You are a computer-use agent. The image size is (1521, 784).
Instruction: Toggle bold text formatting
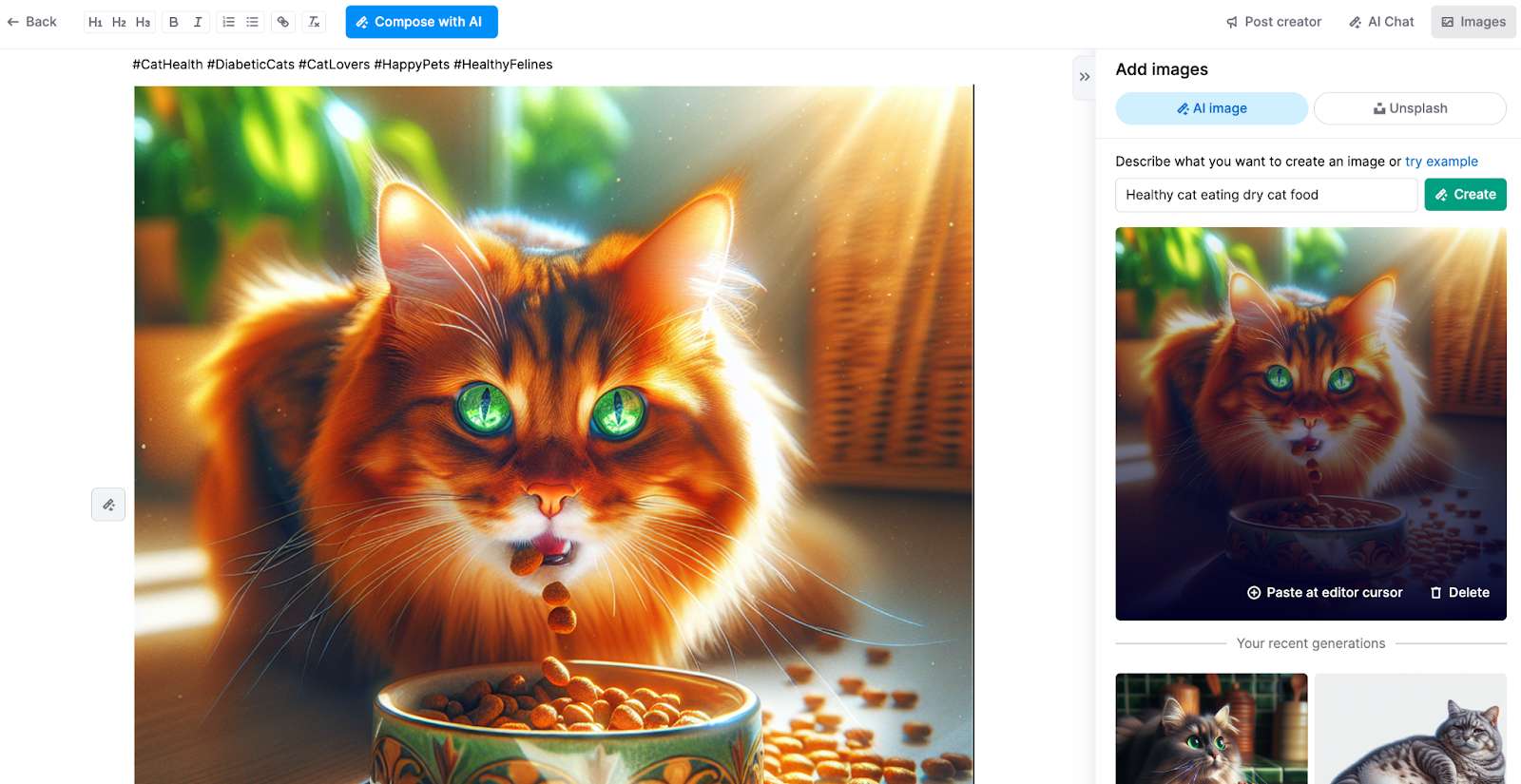(x=174, y=22)
